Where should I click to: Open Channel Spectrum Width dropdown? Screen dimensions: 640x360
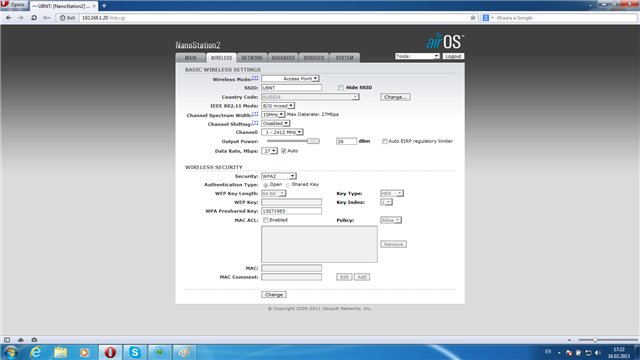pyautogui.click(x=273, y=115)
